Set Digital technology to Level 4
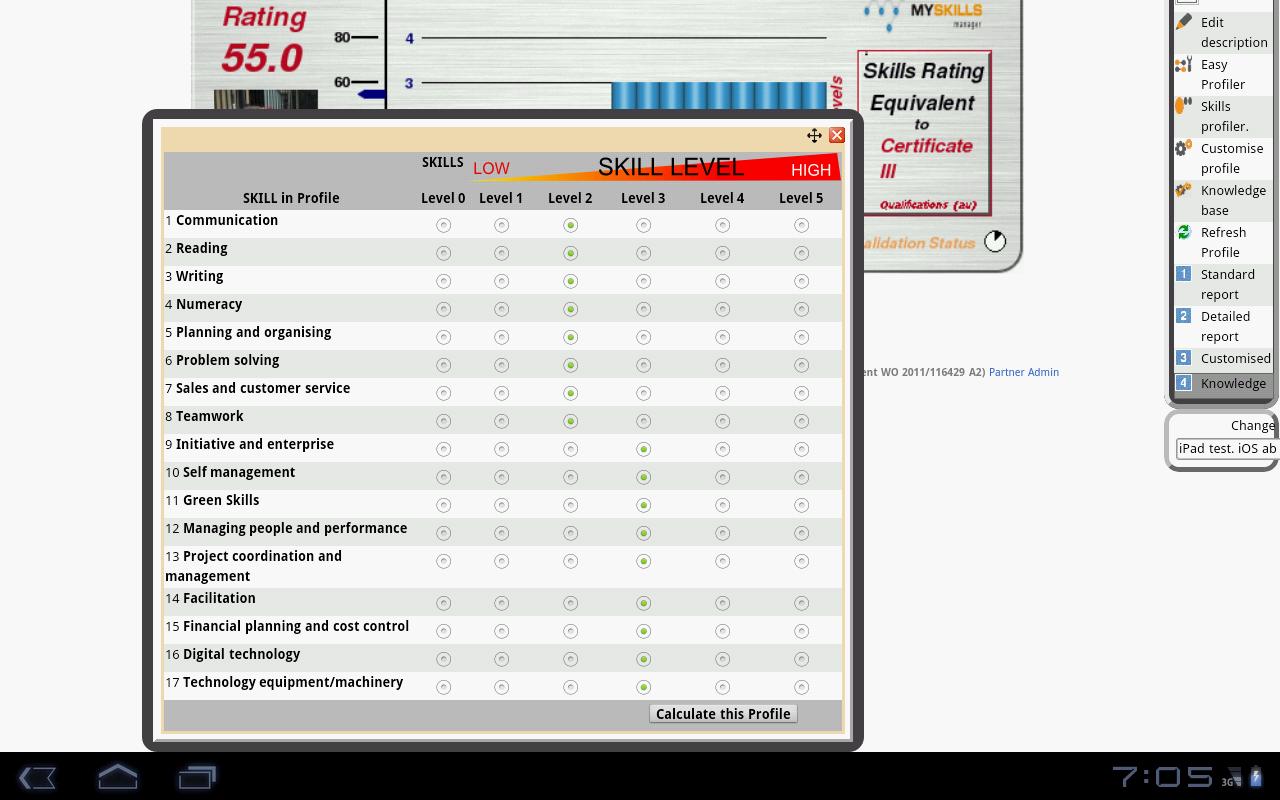The height and width of the screenshot is (800, 1280). [x=722, y=659]
